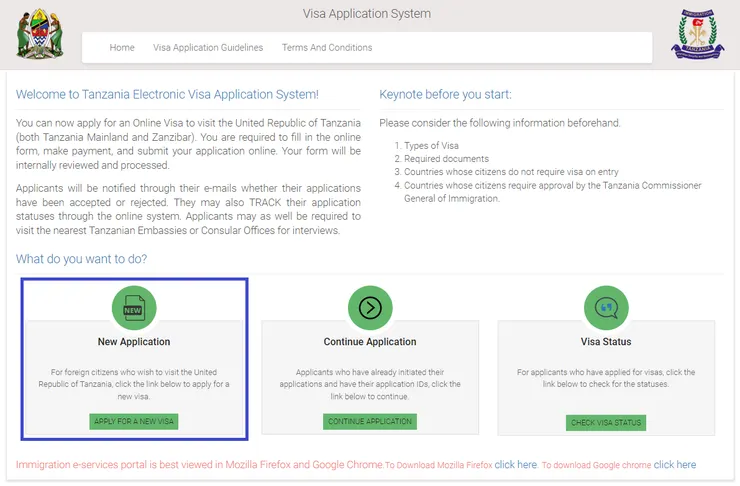Viewport: 740px width, 486px height.
Task: Select 'Countries whose citizens do not require visa' item
Action: point(511,172)
